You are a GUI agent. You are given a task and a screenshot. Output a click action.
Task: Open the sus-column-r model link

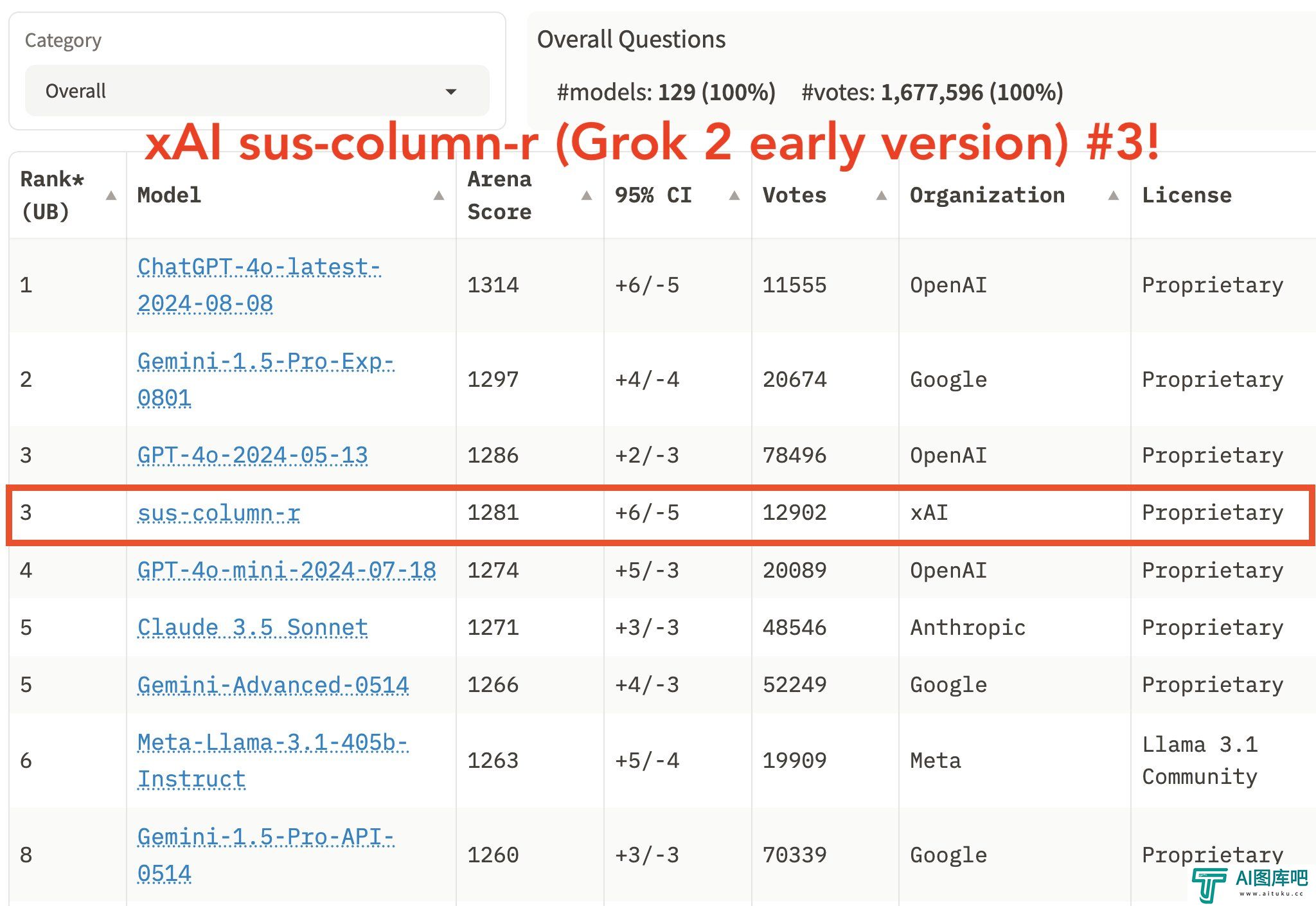tap(218, 513)
